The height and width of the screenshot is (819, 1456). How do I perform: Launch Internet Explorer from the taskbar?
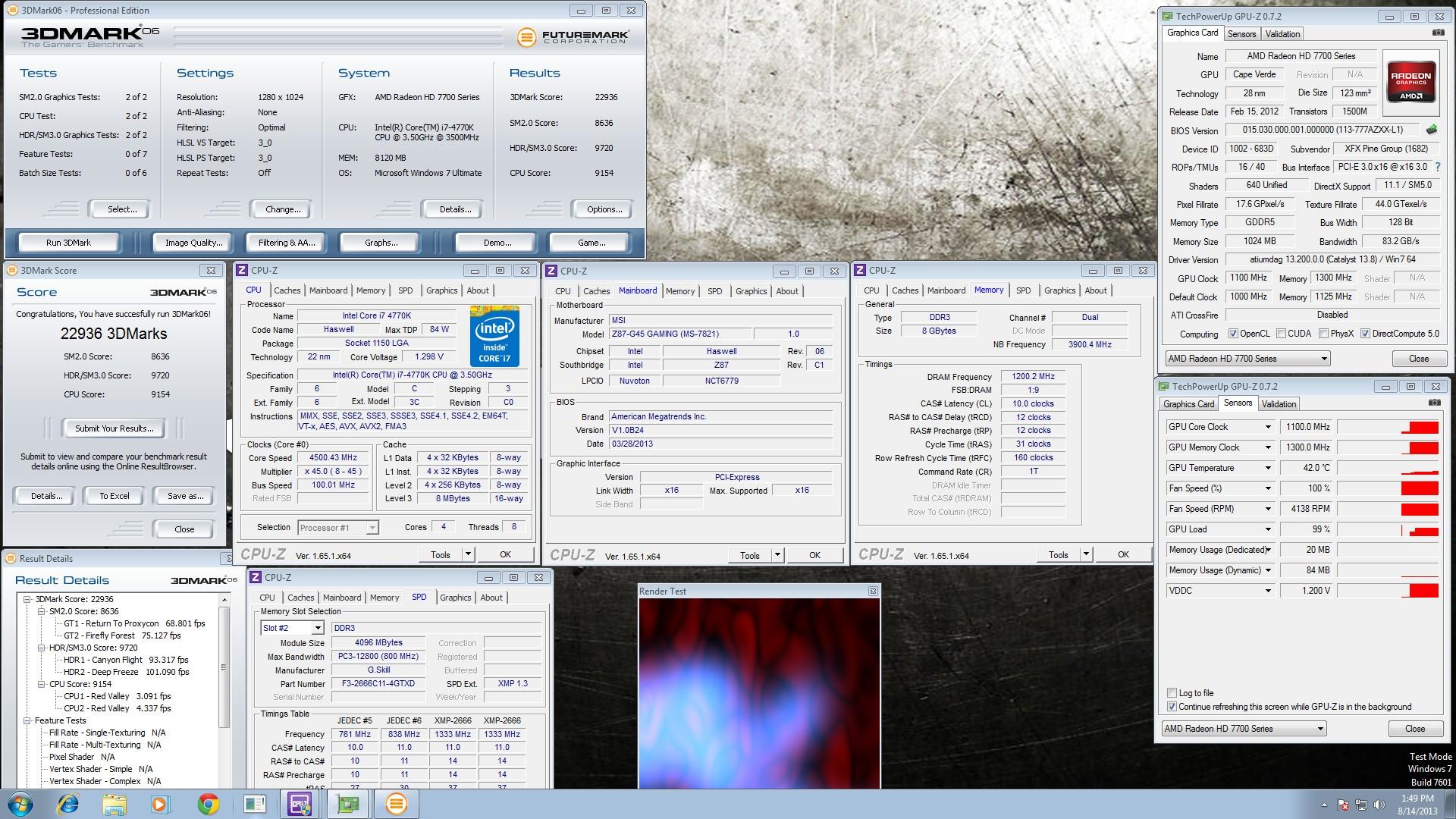(x=68, y=804)
